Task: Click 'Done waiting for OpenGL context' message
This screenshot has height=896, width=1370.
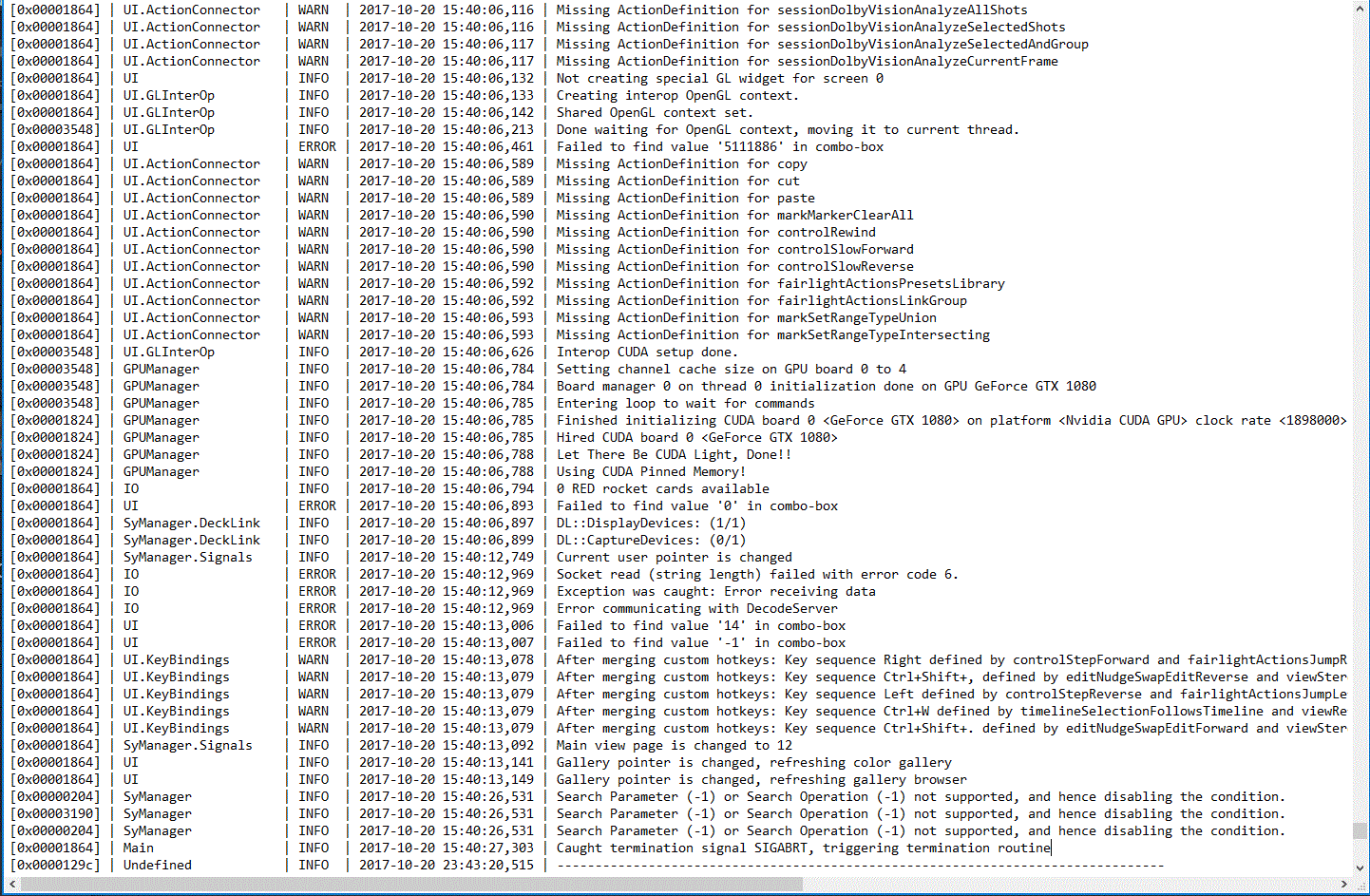Action: (x=788, y=129)
